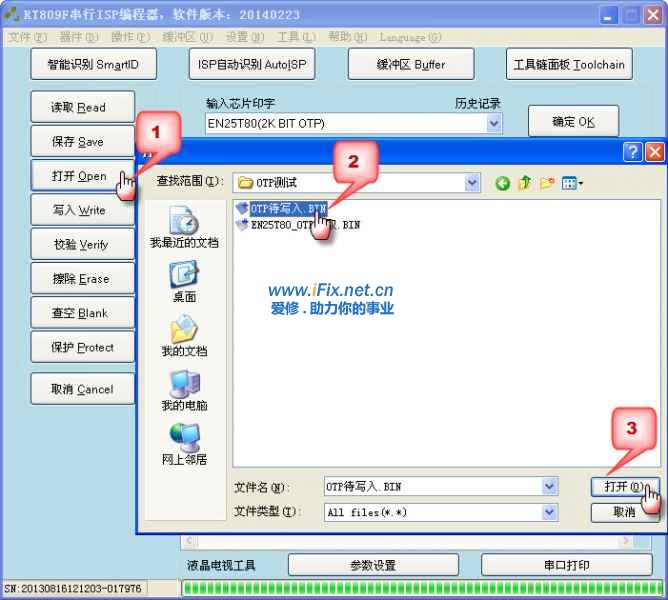Click the 取消 cancel button in dialog
The image size is (668, 600).
[x=625, y=512]
